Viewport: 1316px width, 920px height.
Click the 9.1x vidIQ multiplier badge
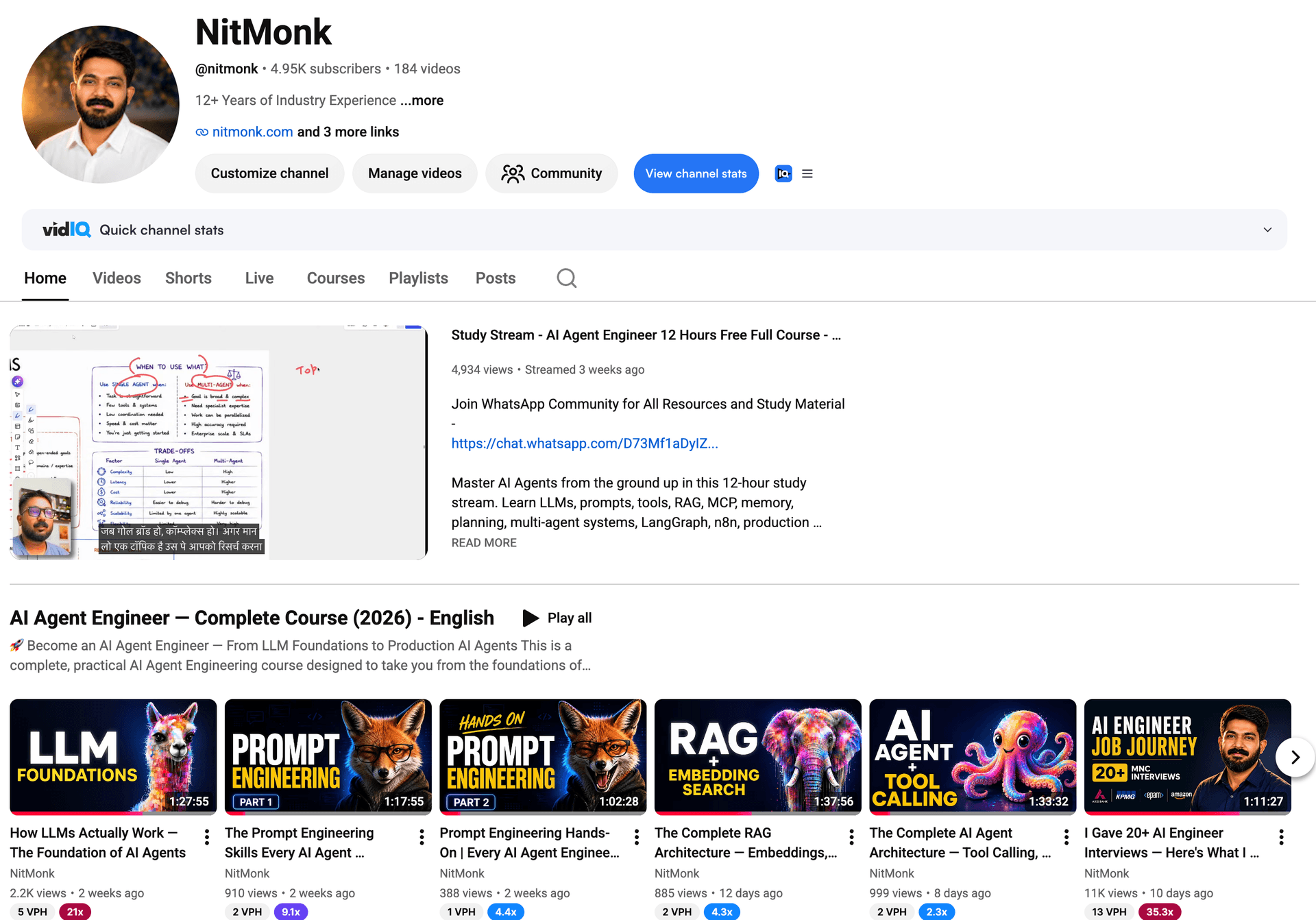click(291, 912)
